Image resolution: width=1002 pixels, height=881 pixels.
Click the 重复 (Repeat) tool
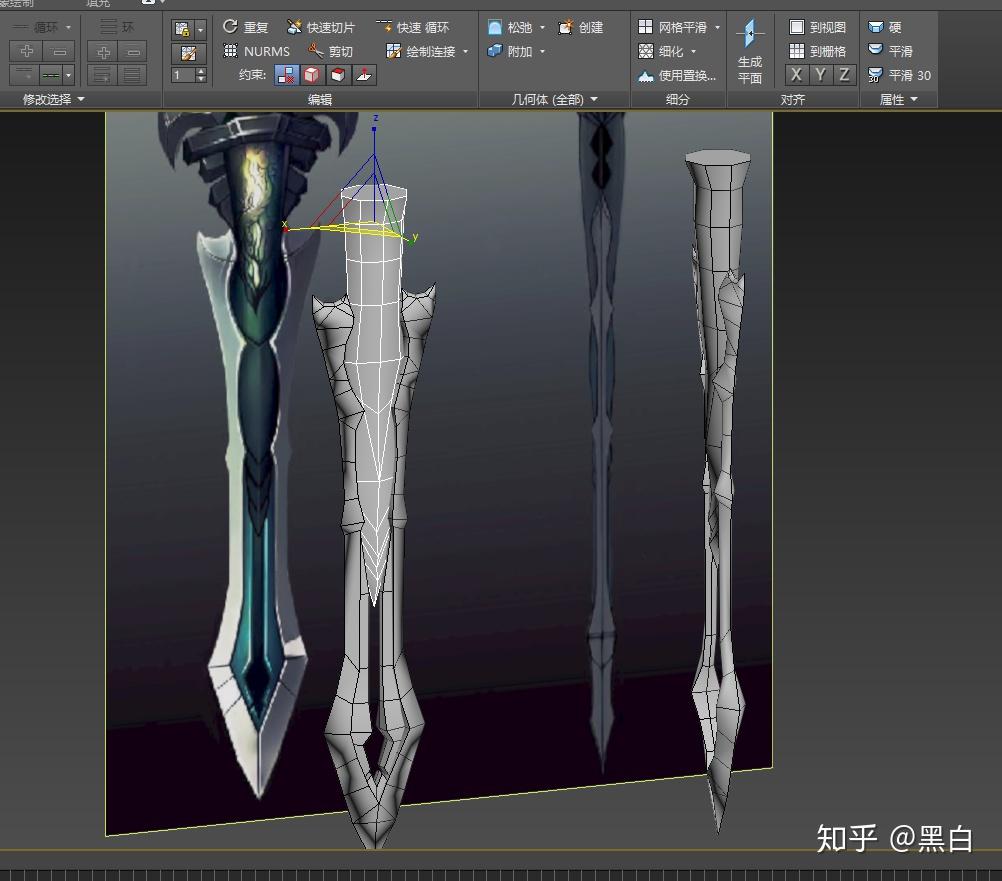245,27
